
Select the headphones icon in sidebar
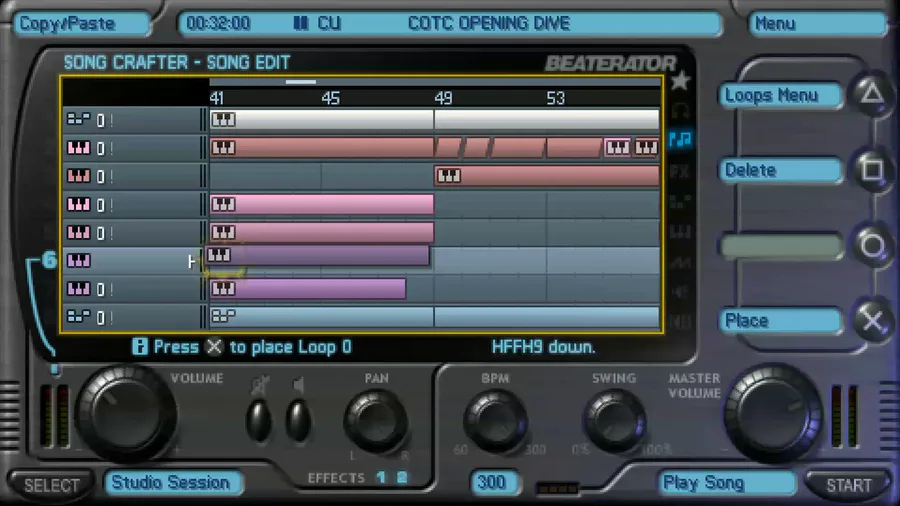coord(680,110)
